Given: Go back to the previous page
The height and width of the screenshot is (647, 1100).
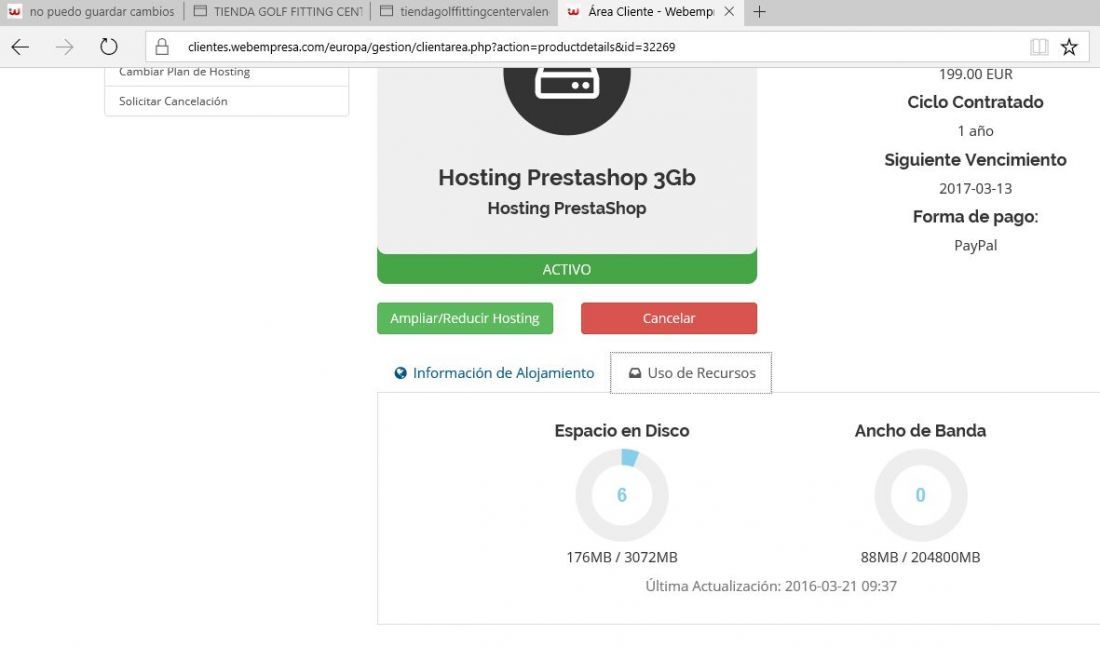Looking at the screenshot, I should click(20, 47).
